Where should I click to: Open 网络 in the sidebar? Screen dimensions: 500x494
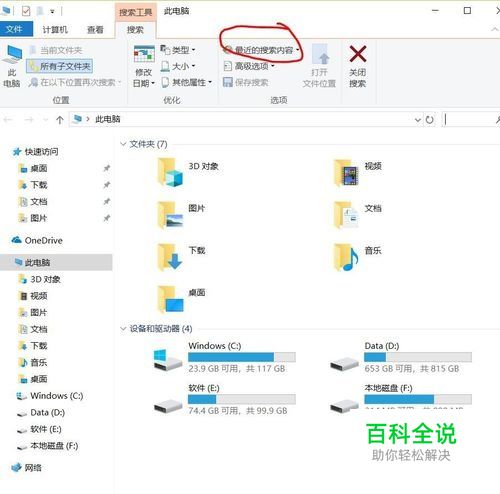27,468
